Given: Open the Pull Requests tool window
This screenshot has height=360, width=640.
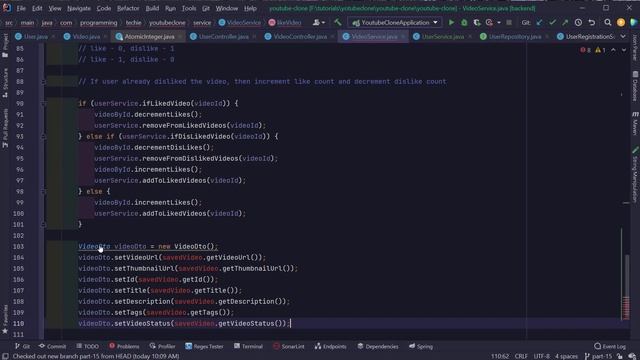Looking at the screenshot, I should click(x=5, y=128).
